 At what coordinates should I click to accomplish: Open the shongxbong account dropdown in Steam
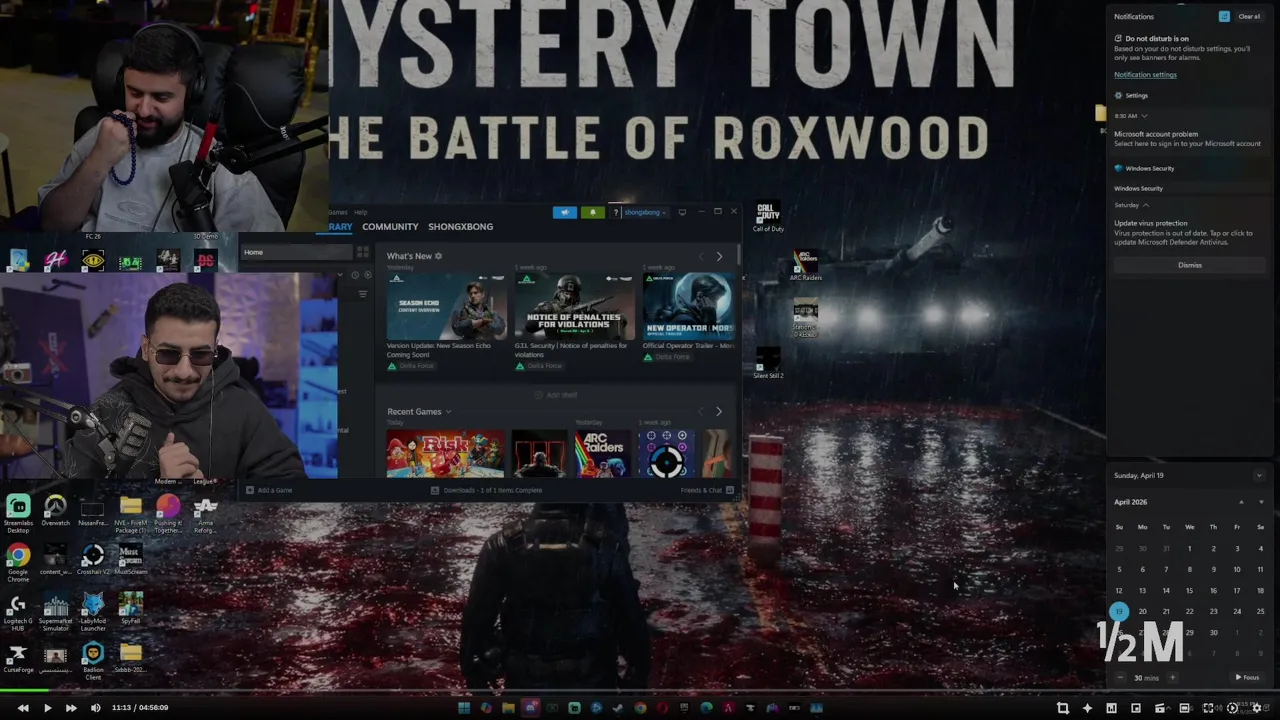click(645, 212)
